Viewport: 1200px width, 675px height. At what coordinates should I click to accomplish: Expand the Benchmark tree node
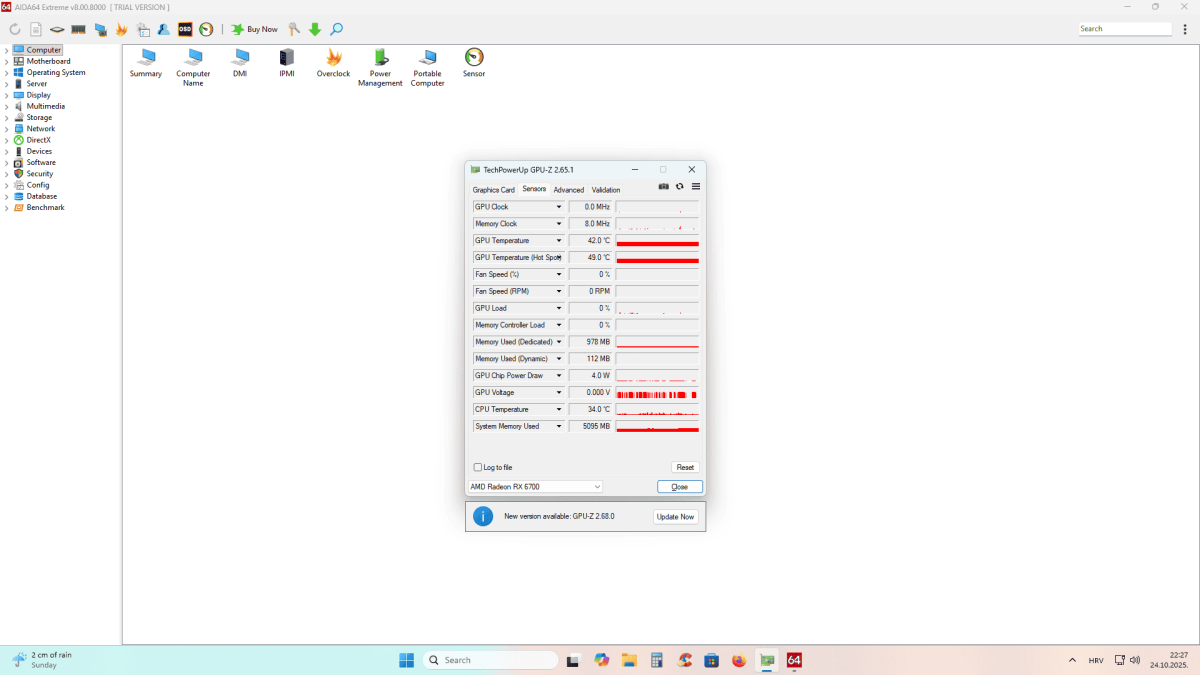point(6,208)
